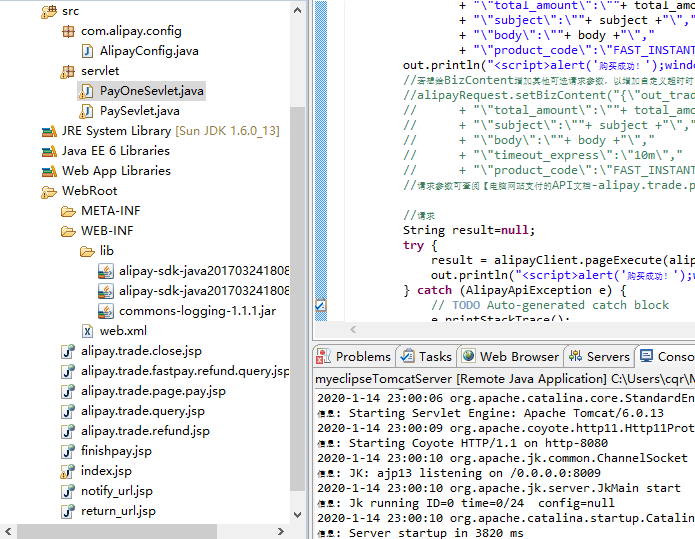The width and height of the screenshot is (695, 539).
Task: Select commons-logging-1.1.1.jar
Action: (197, 311)
